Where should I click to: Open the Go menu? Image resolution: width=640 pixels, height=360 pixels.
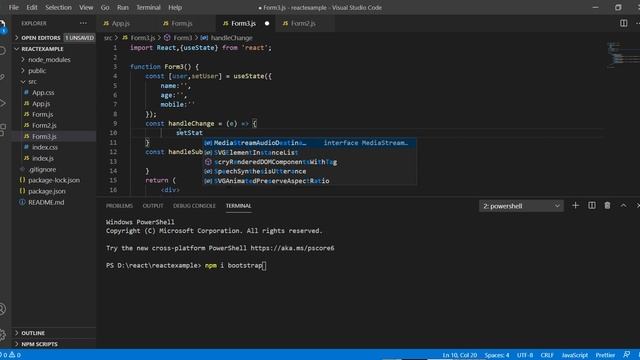coord(105,7)
